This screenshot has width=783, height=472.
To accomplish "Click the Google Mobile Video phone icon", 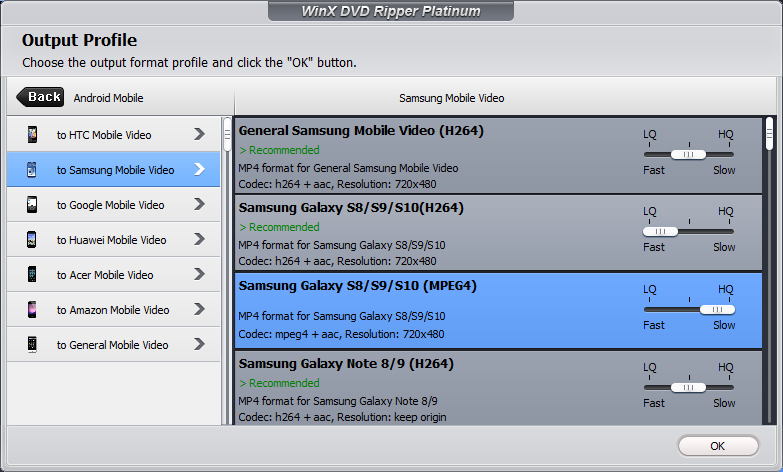I will click(x=32, y=204).
